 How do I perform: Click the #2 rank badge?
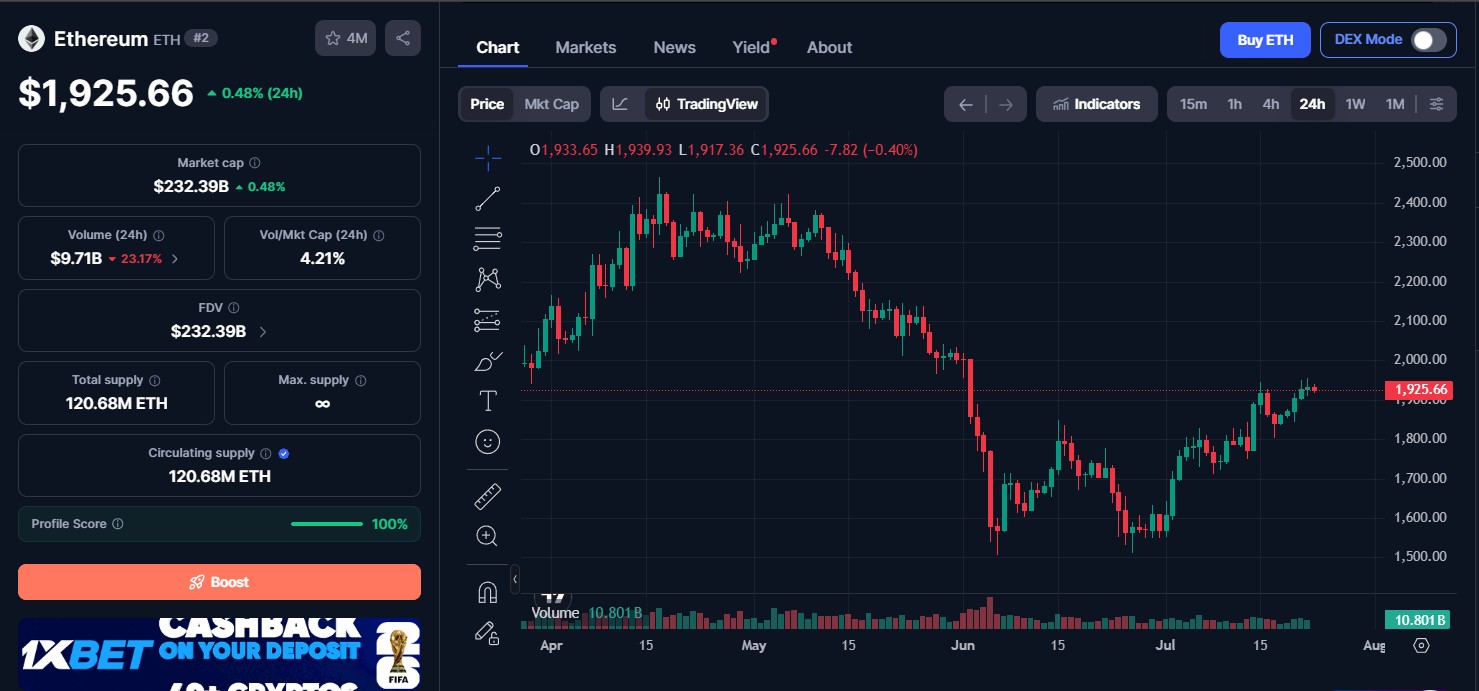point(201,38)
